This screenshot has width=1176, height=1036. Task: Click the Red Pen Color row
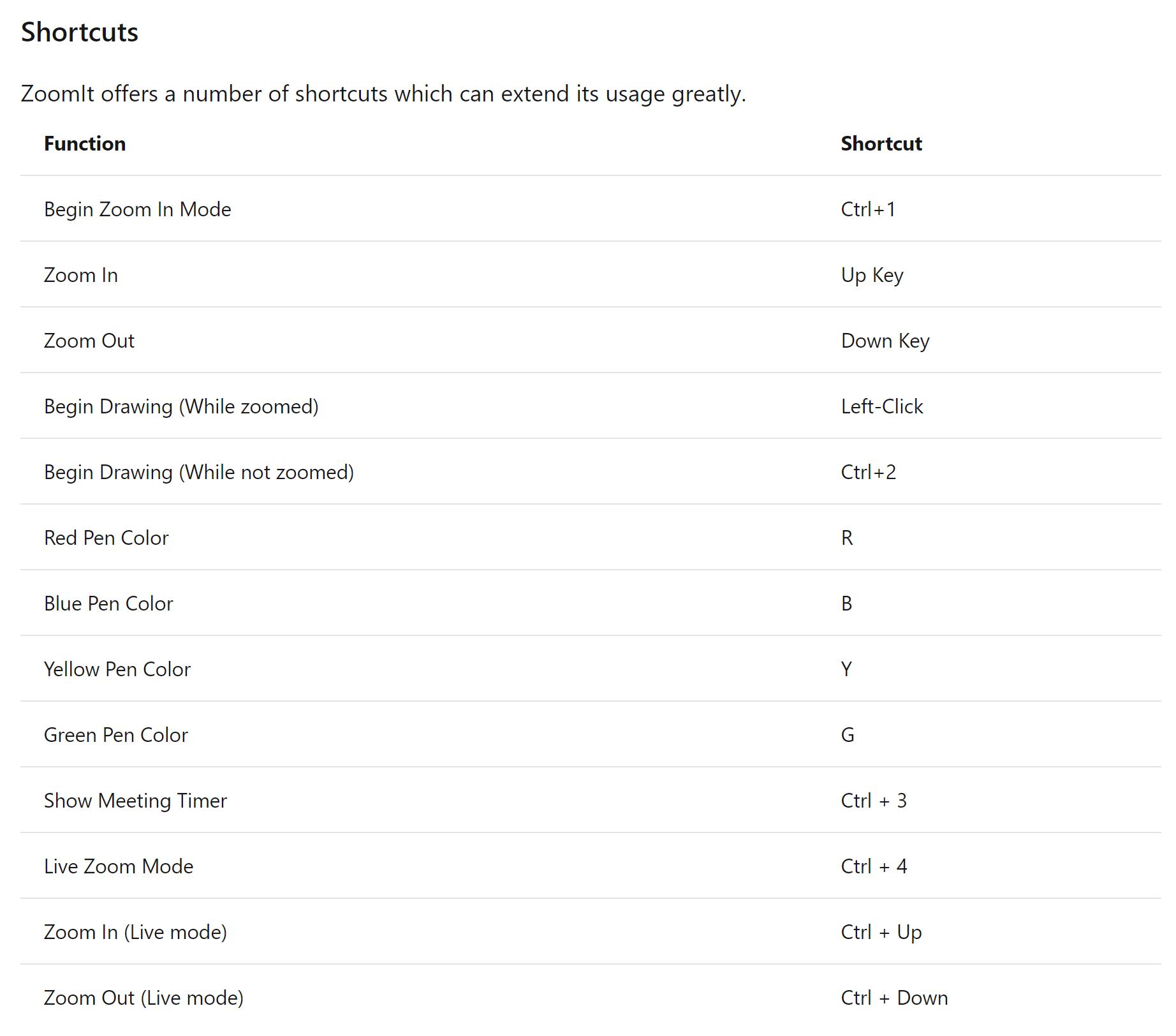107,538
